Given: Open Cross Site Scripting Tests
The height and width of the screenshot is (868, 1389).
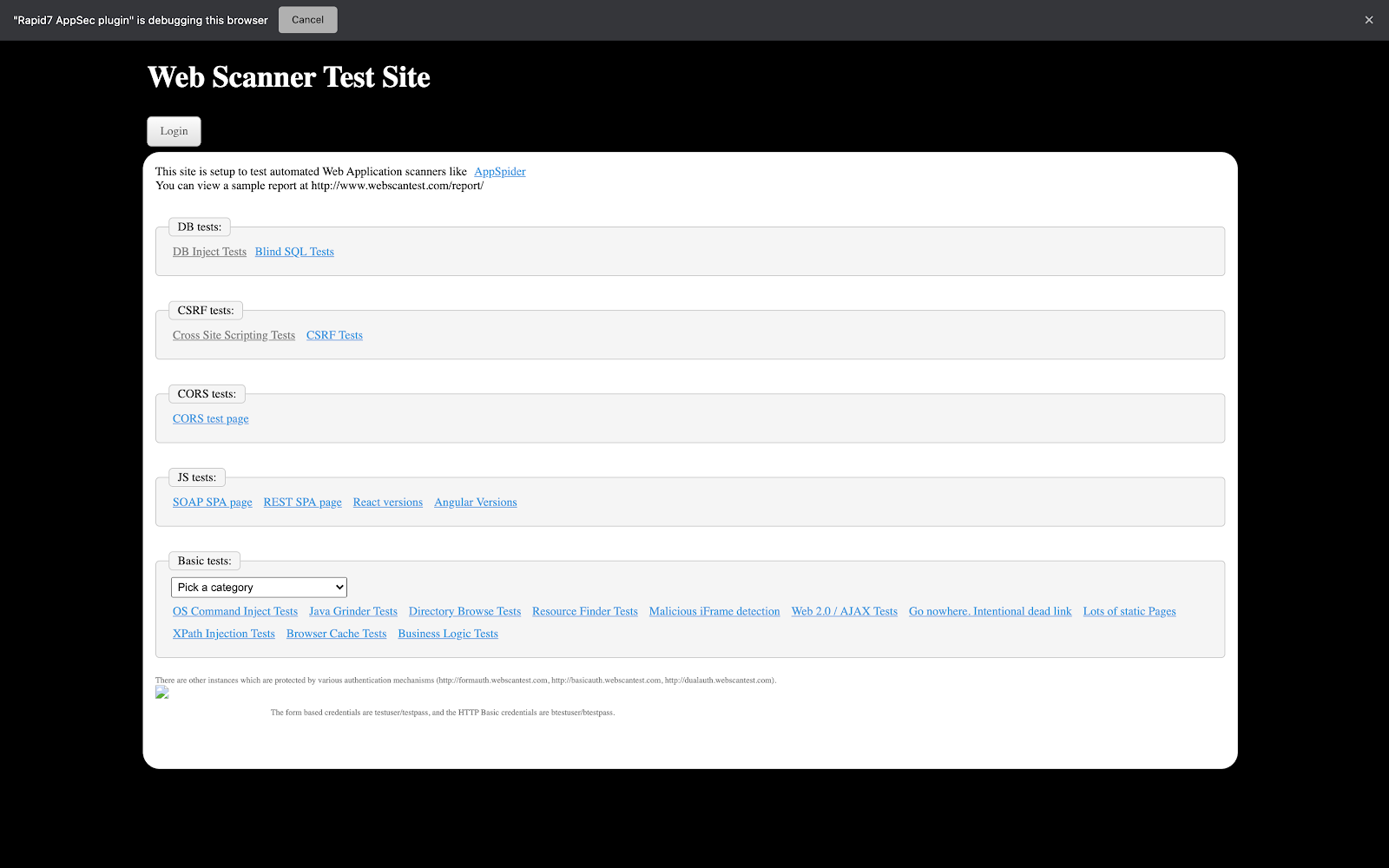Looking at the screenshot, I should [x=234, y=335].
